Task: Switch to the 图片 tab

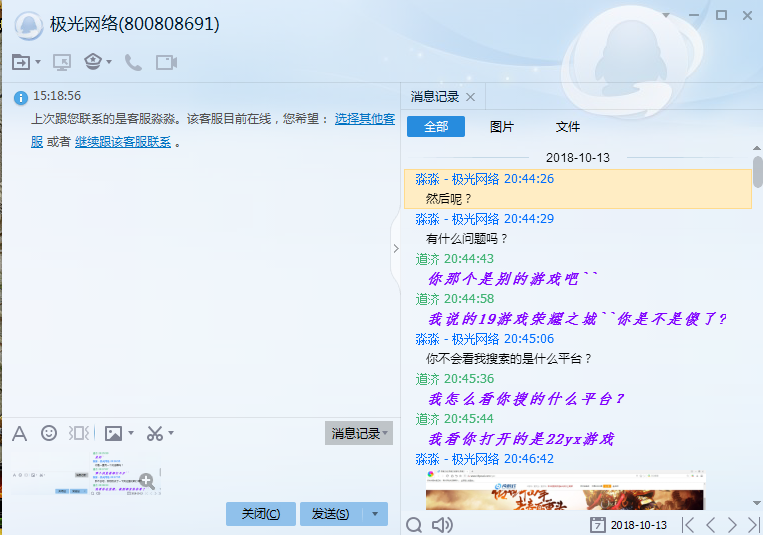Action: click(x=501, y=127)
